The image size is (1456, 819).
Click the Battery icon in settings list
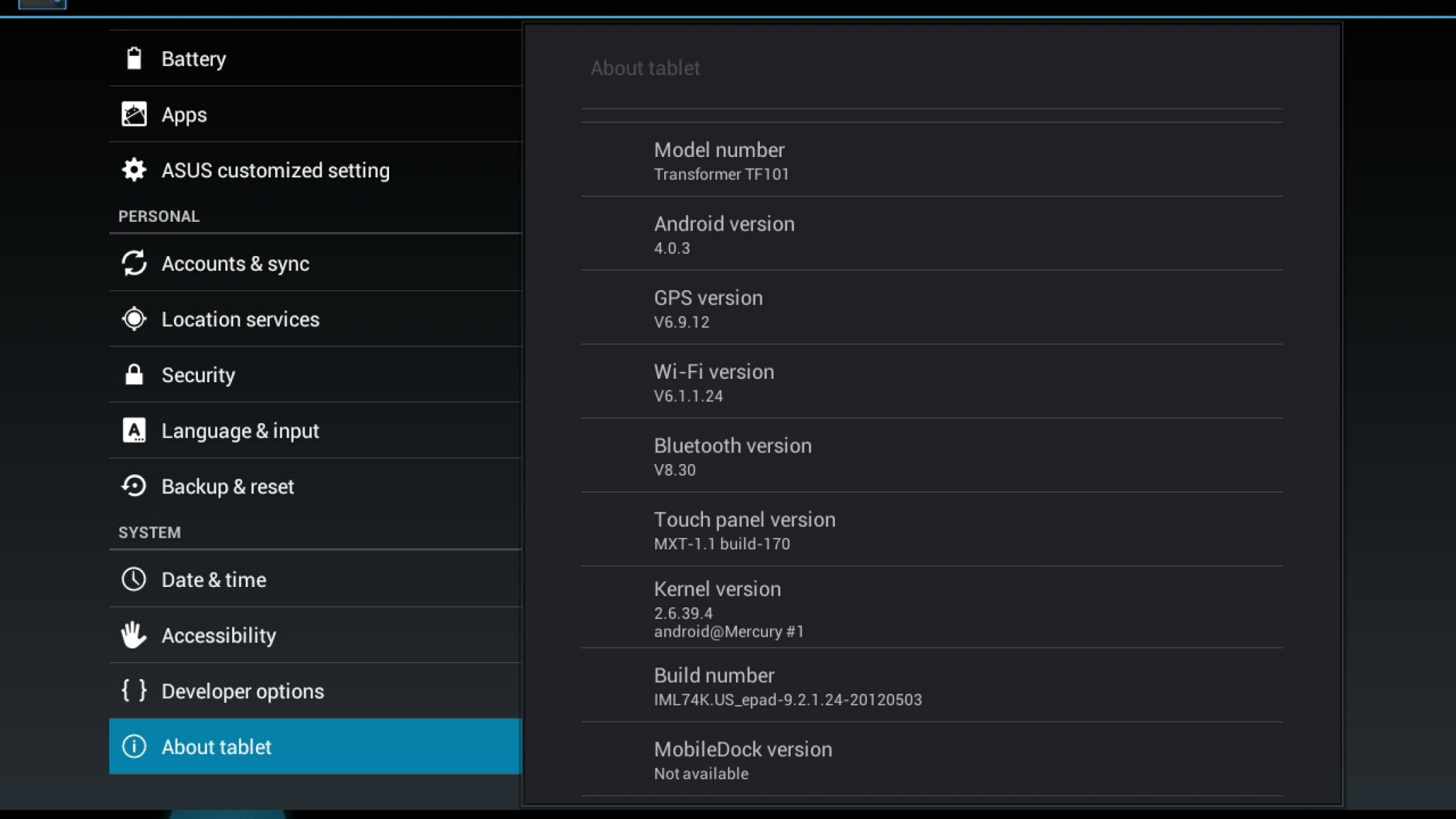[x=134, y=59]
